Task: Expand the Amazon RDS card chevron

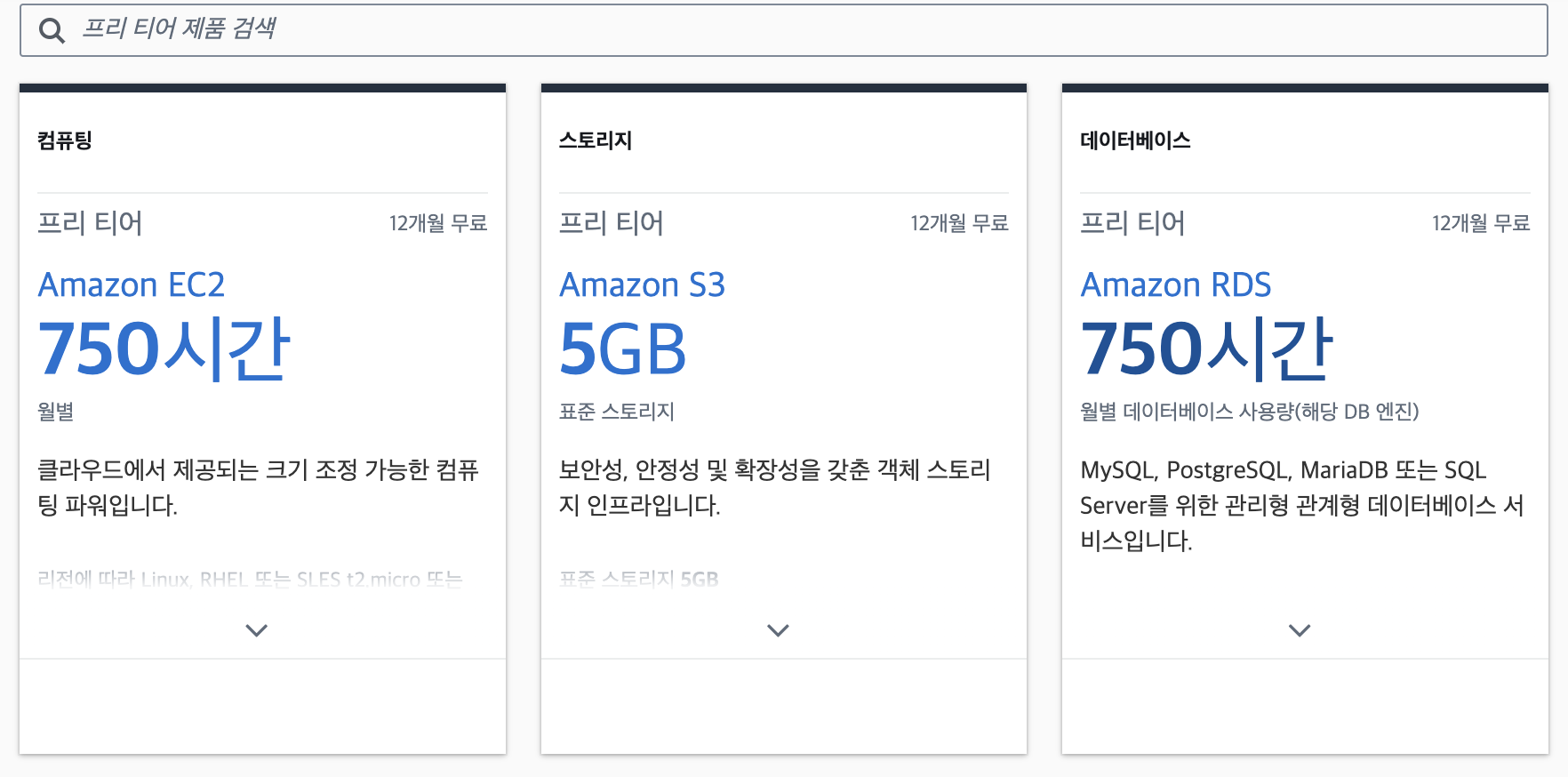Action: click(1299, 630)
